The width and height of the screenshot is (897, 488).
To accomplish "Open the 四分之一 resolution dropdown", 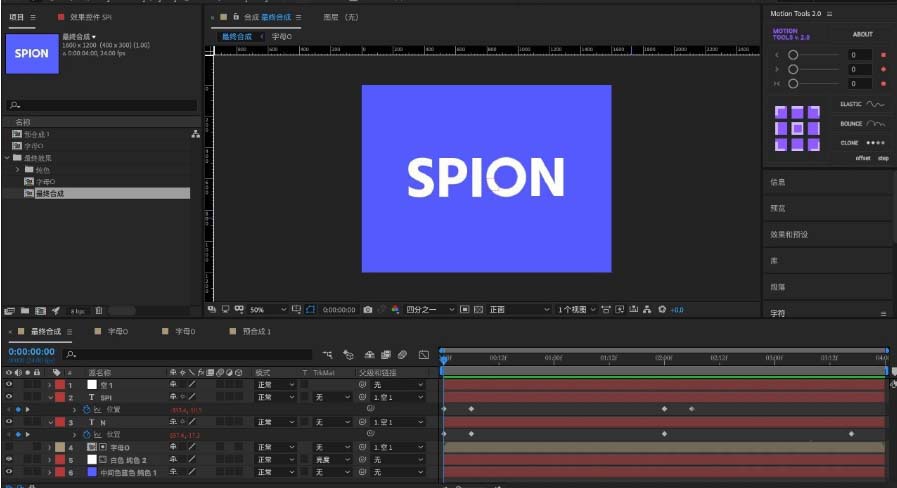I will click(x=430, y=310).
